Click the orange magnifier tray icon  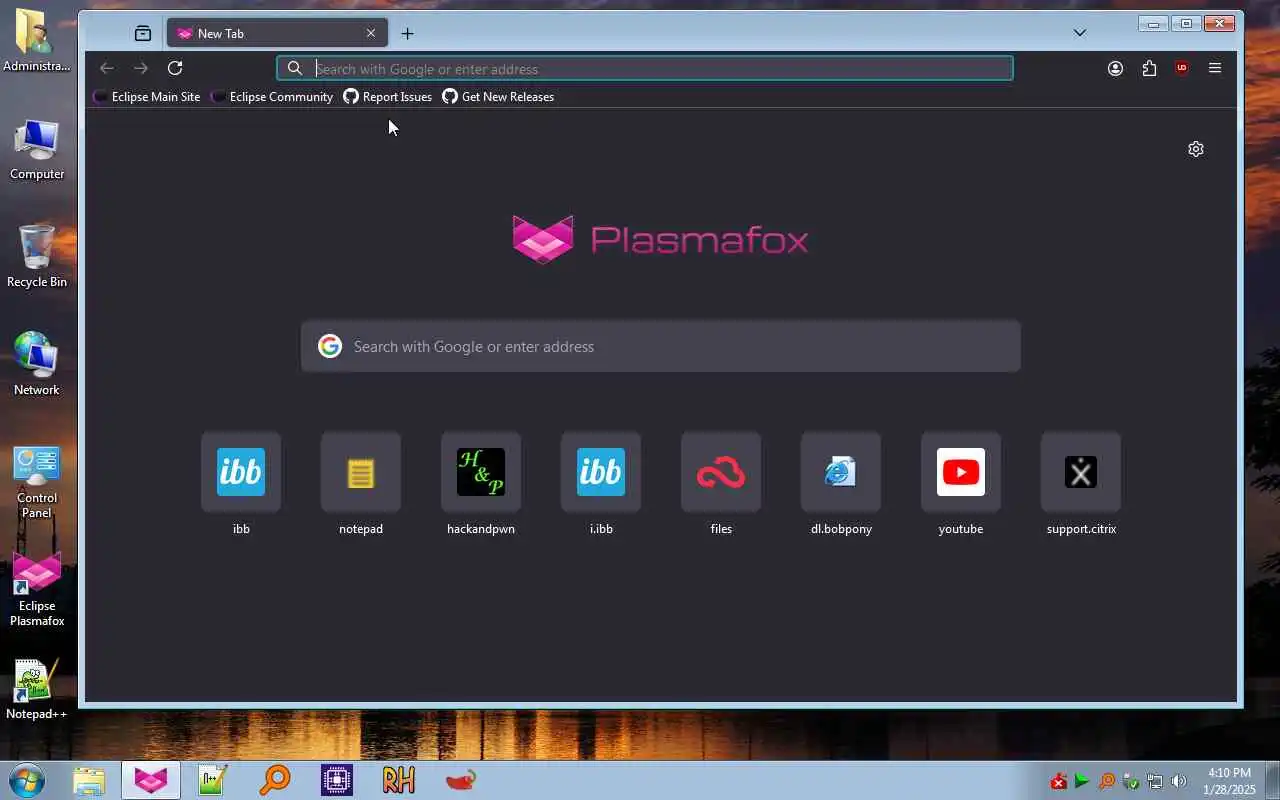(1107, 781)
